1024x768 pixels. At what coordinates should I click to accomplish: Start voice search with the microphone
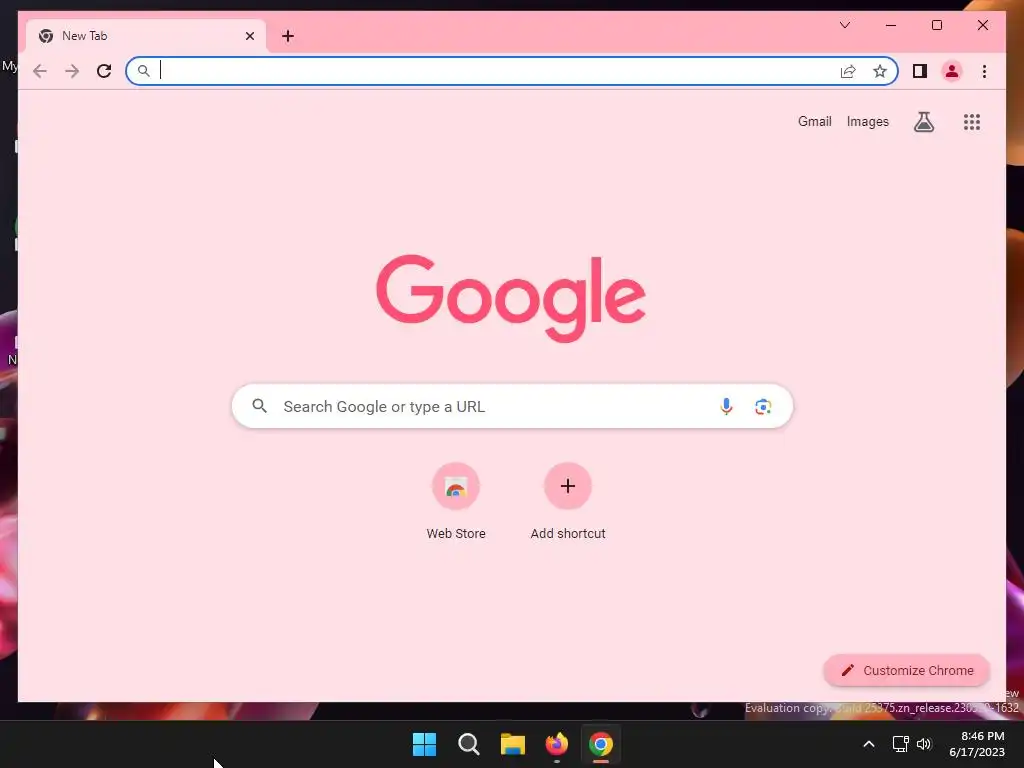click(726, 406)
